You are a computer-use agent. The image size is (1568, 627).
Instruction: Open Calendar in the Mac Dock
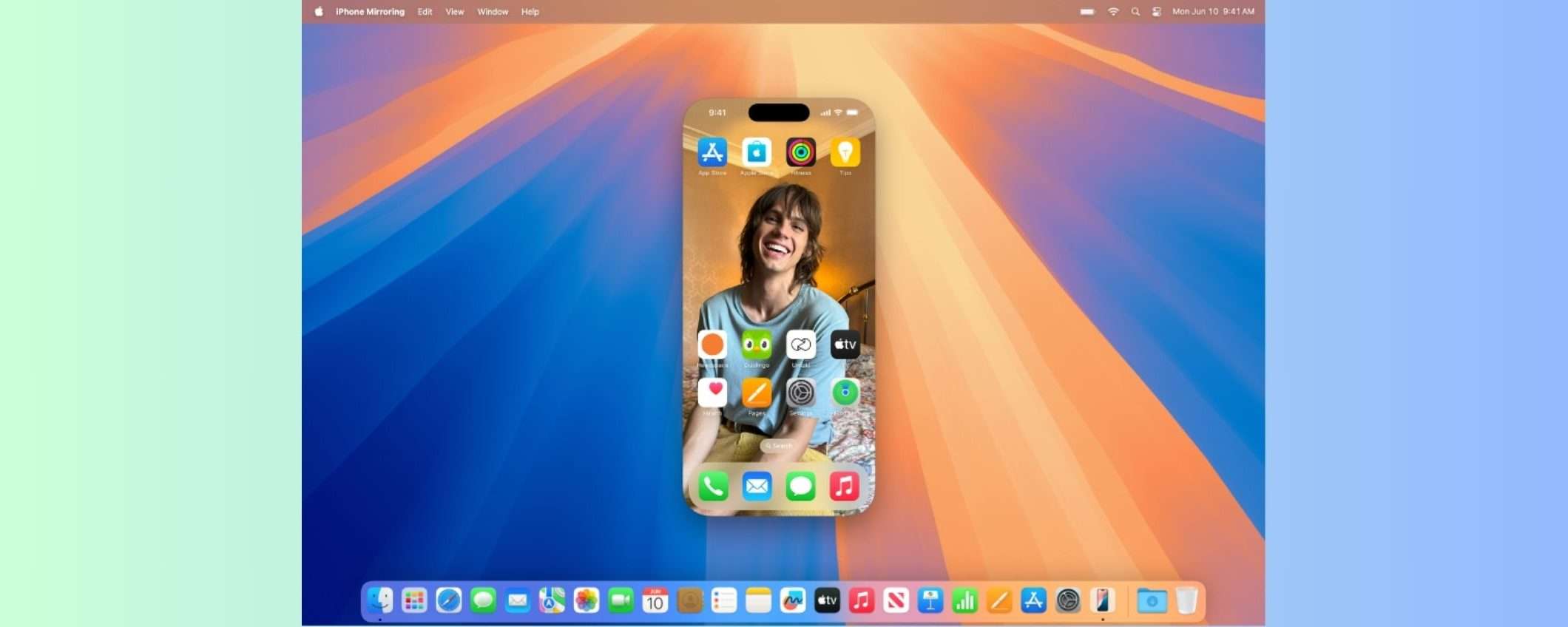655,600
